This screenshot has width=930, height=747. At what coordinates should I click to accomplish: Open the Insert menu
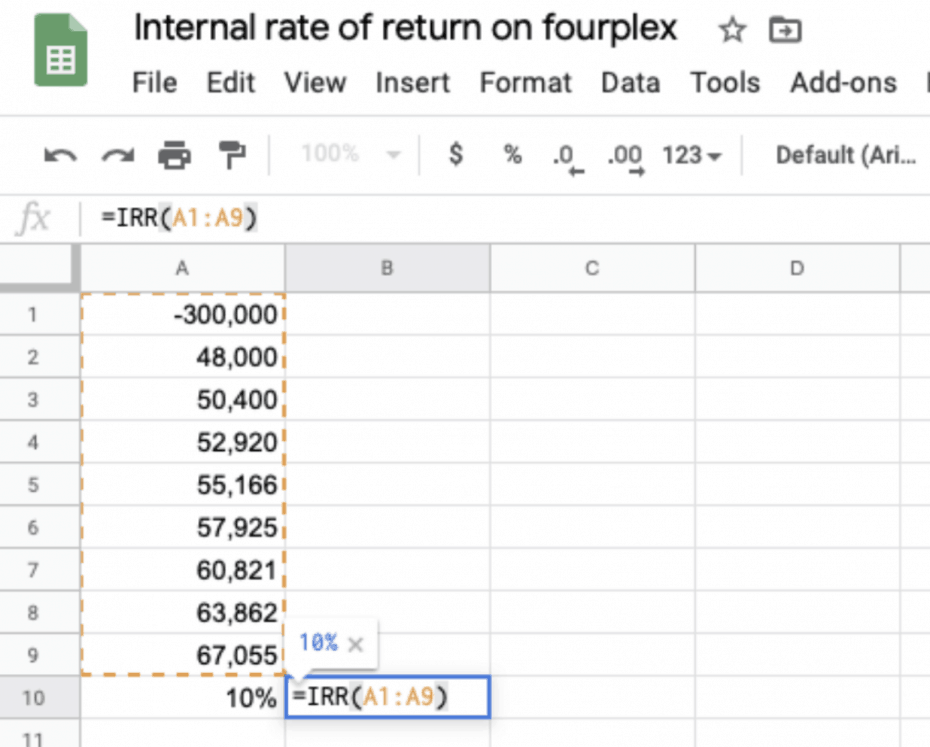[x=413, y=82]
